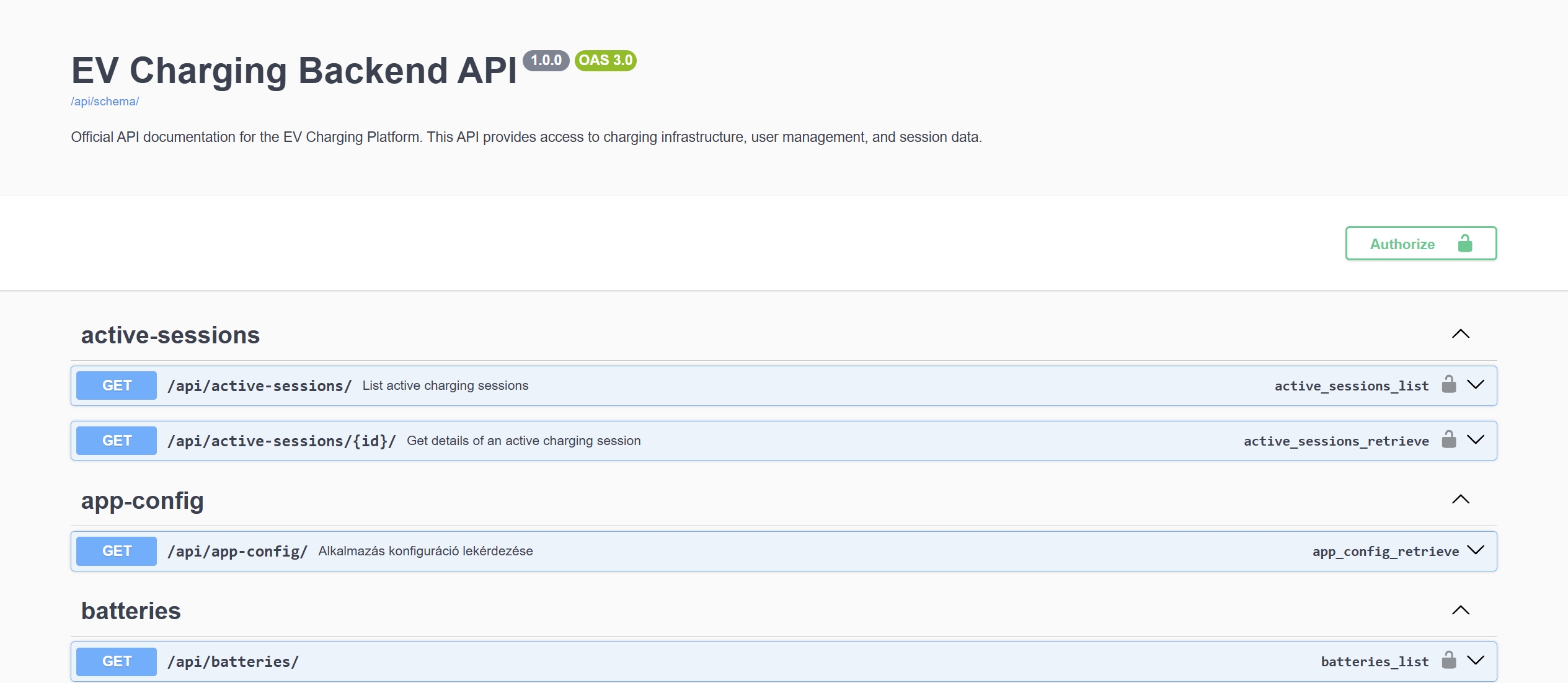Click the /api/active-sessions/{id}/ path text
Viewport: 1568px width, 683px height.
coord(281,441)
